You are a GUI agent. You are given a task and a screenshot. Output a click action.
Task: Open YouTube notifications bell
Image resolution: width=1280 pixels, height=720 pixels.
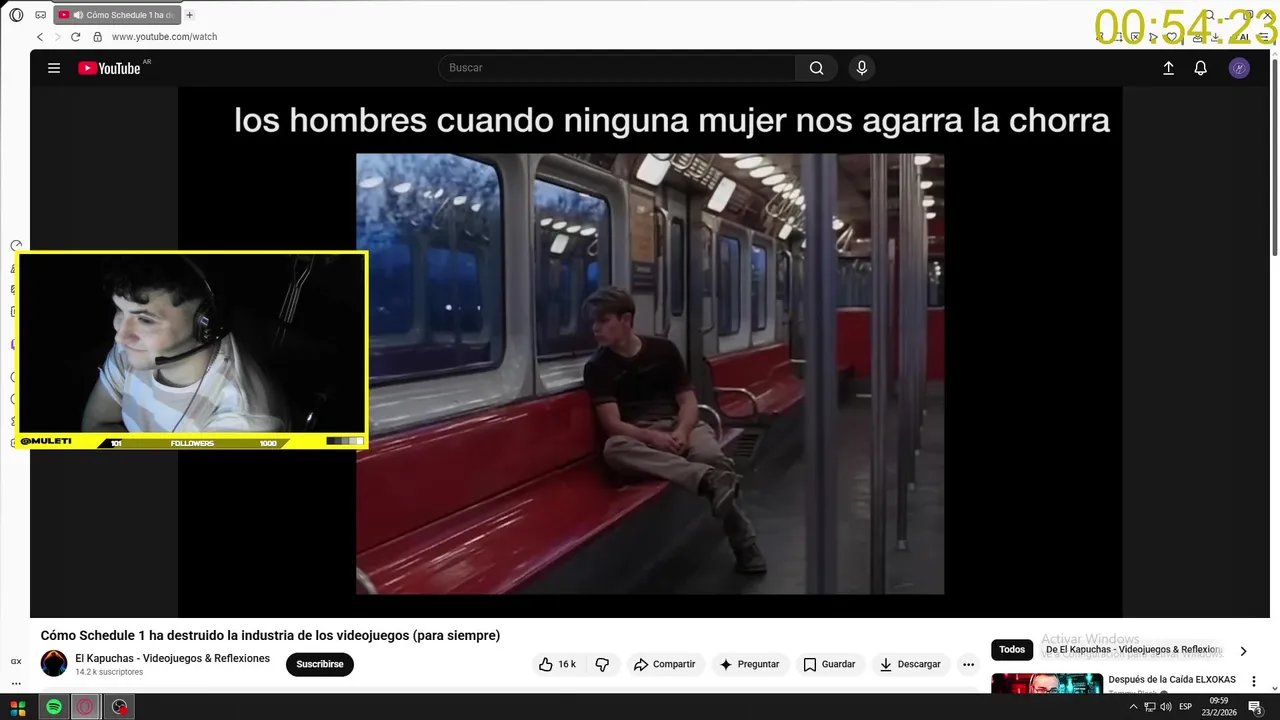(1201, 68)
